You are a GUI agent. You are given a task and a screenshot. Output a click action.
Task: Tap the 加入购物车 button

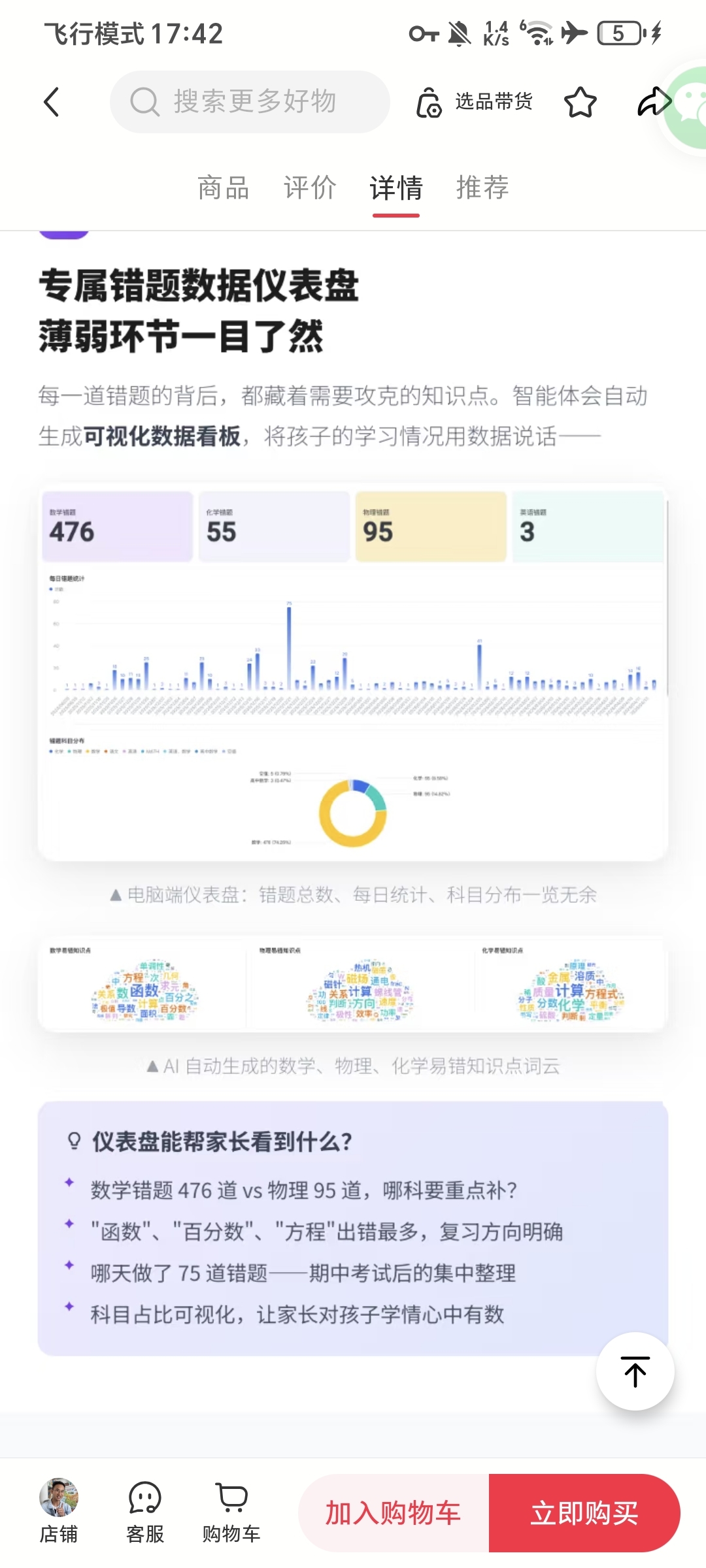[x=394, y=1513]
